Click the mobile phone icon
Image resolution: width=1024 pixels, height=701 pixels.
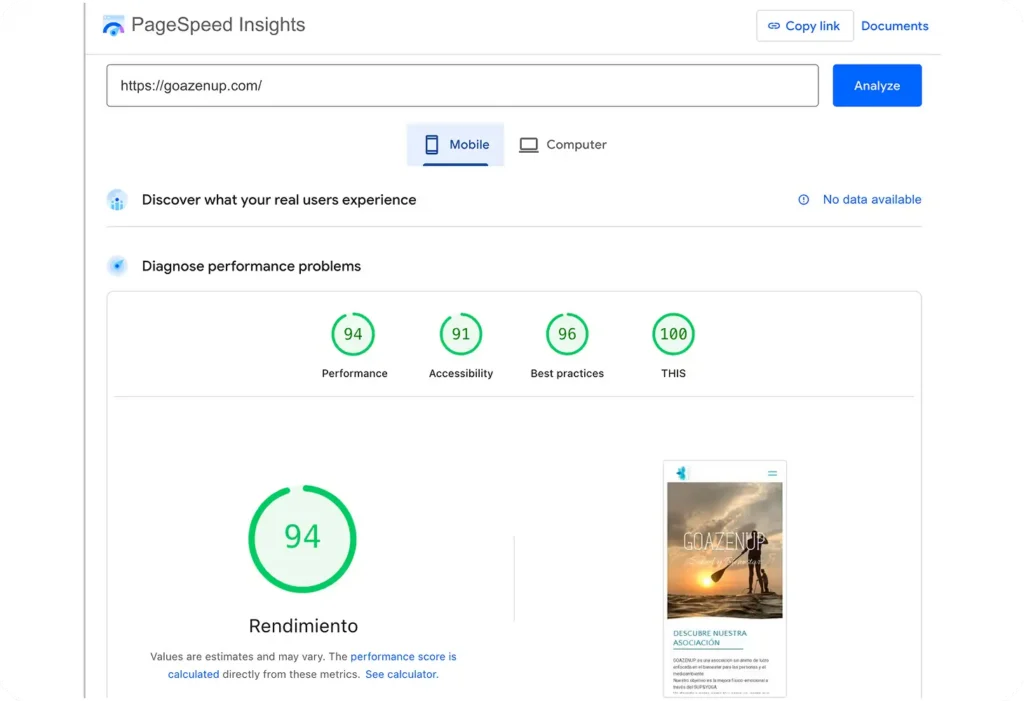pyautogui.click(x=432, y=145)
